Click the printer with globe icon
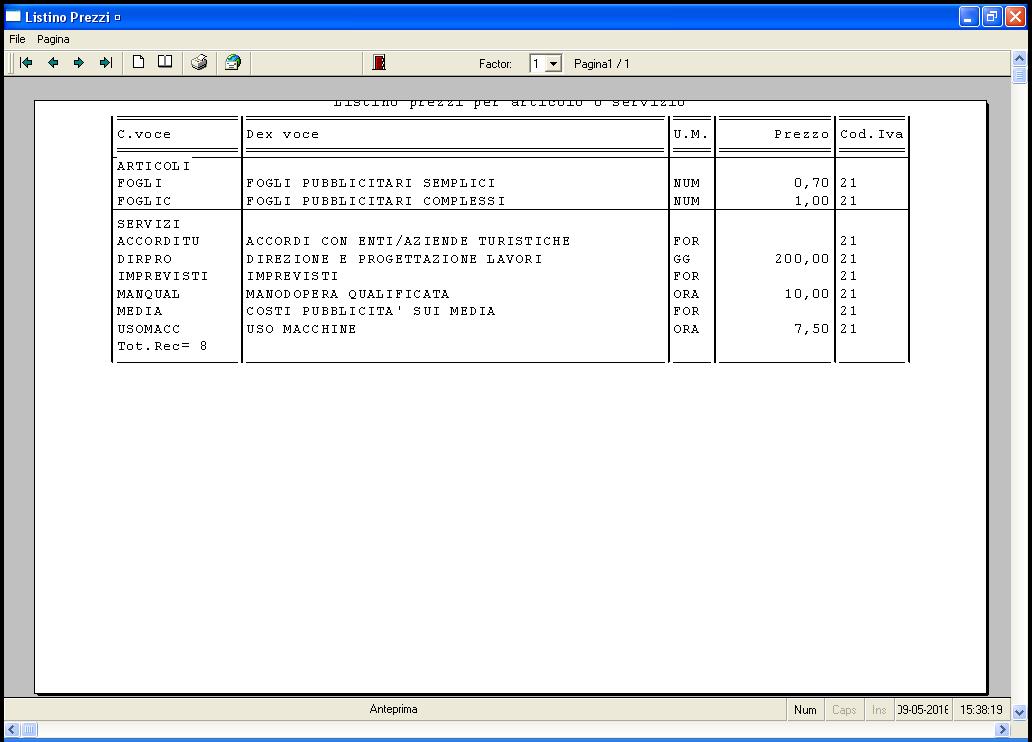Viewport: 1032px width, 742px height. 233,63
